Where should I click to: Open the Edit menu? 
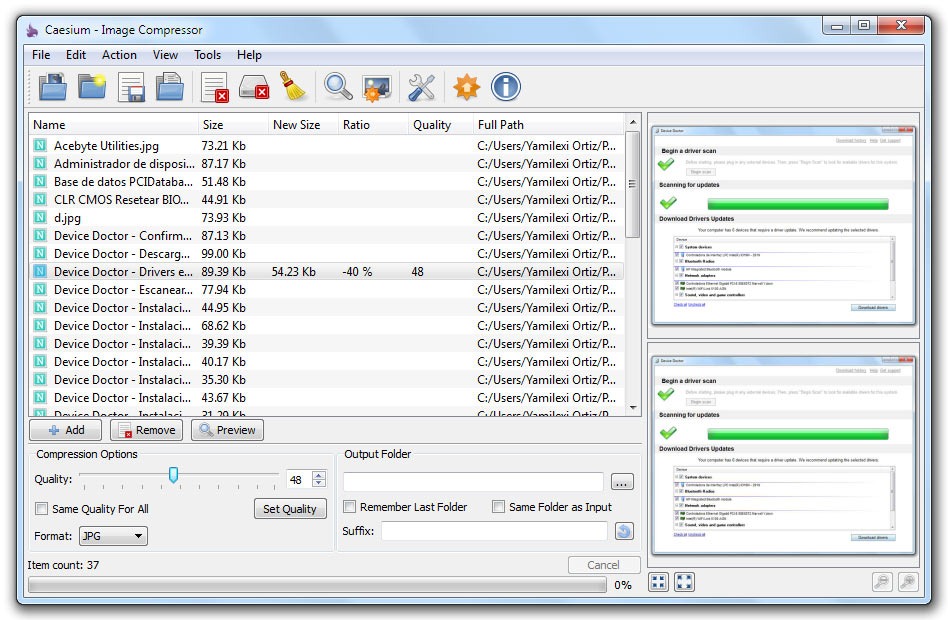pos(76,55)
